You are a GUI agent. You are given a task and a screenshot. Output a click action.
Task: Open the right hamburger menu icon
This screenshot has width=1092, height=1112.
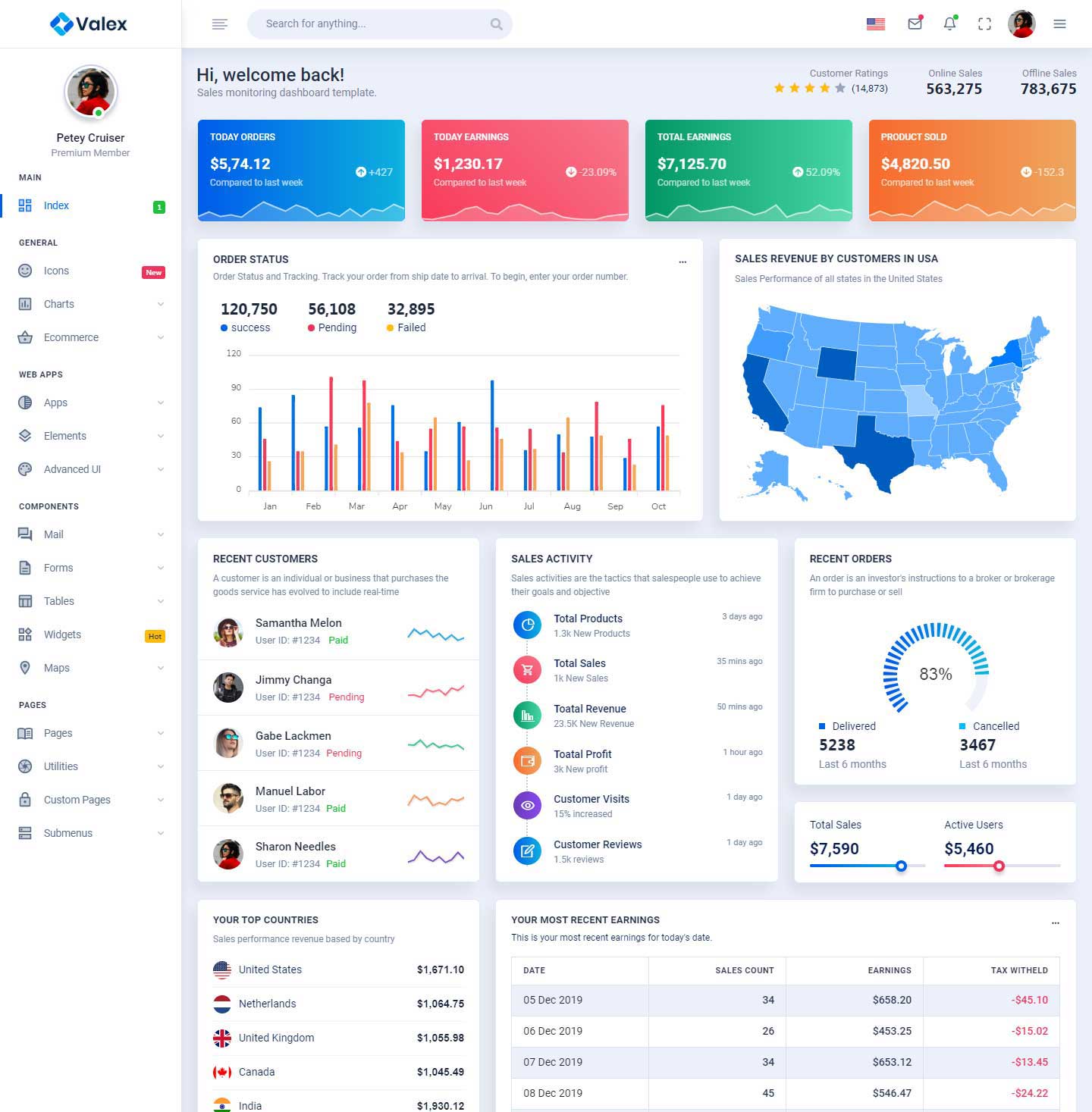coord(1059,24)
